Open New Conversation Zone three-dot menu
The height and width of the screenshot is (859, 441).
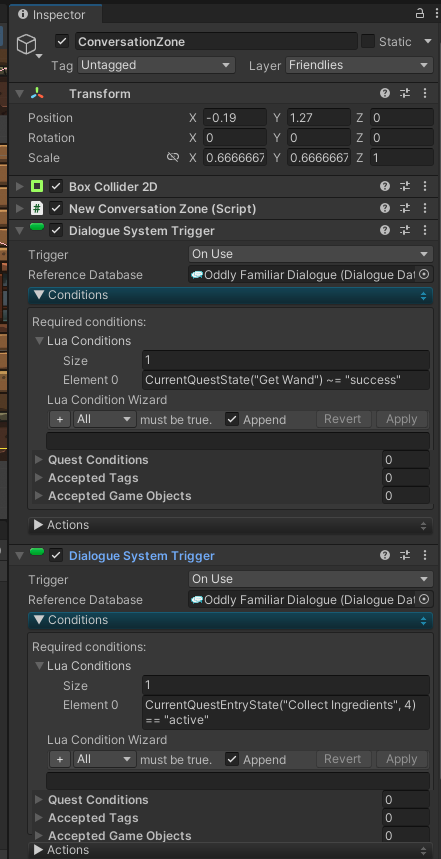[x=425, y=209]
